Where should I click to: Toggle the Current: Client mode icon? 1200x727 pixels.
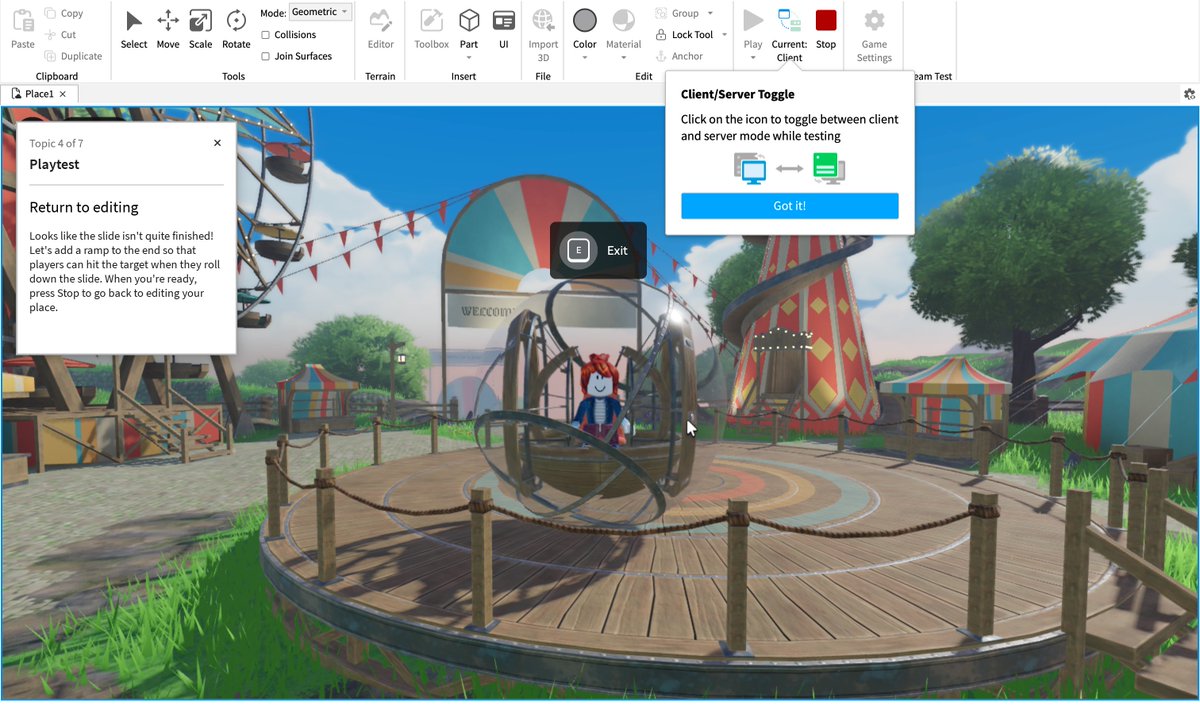[789, 21]
